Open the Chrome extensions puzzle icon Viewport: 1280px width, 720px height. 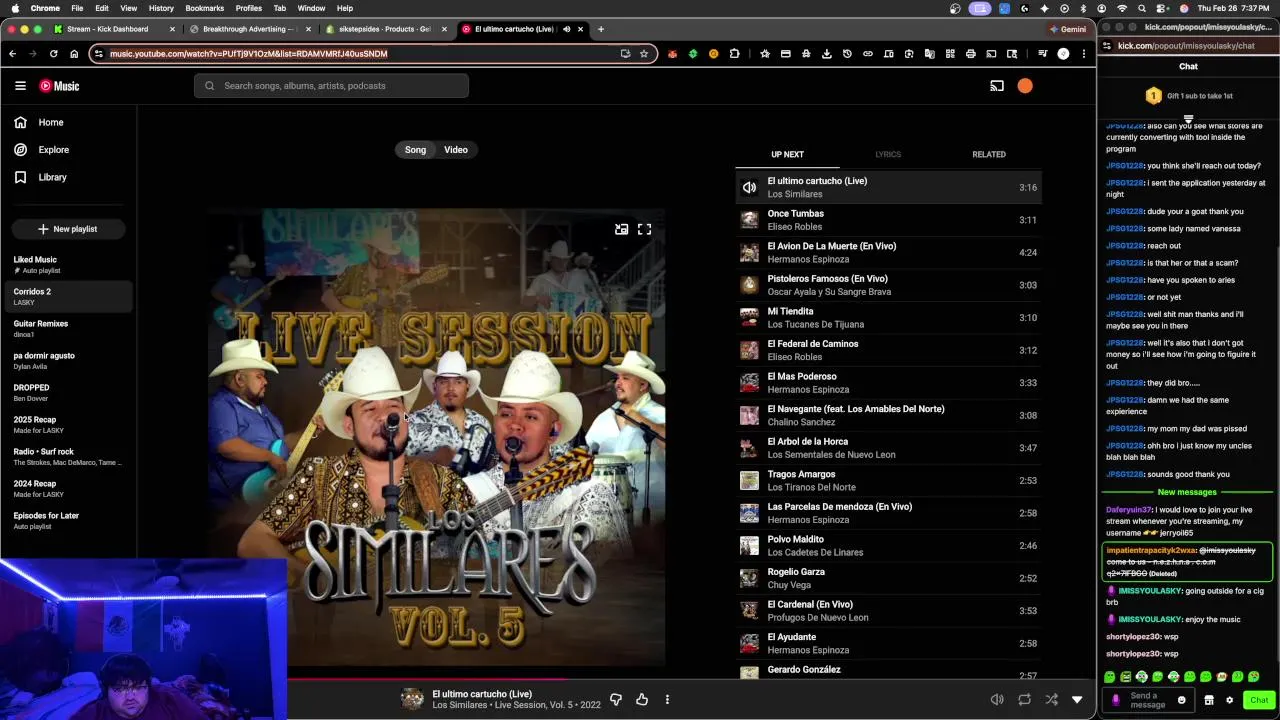click(x=735, y=54)
